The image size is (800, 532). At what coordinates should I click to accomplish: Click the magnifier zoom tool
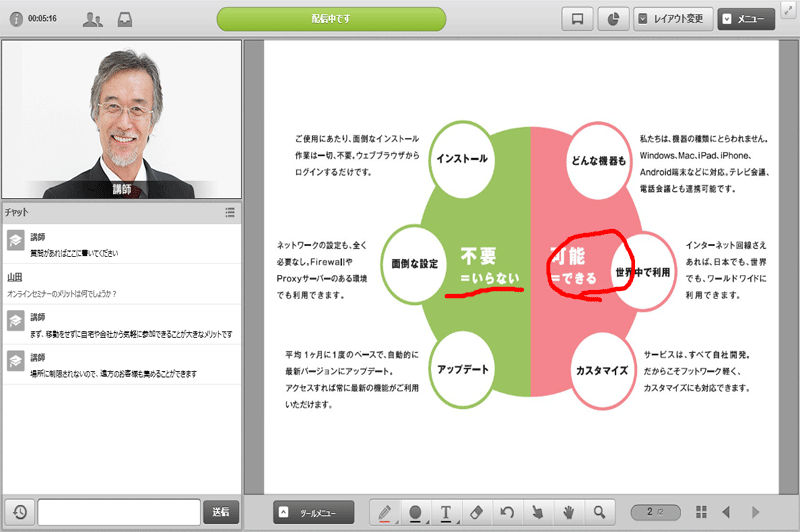click(x=599, y=512)
